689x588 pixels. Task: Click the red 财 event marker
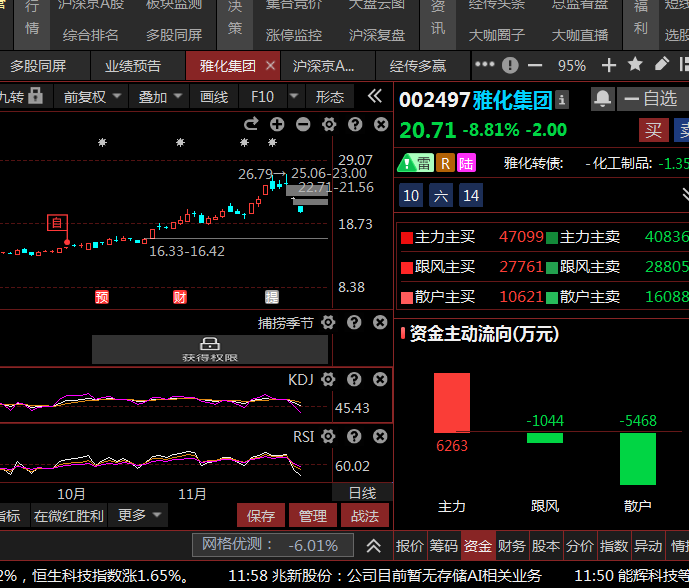click(180, 297)
